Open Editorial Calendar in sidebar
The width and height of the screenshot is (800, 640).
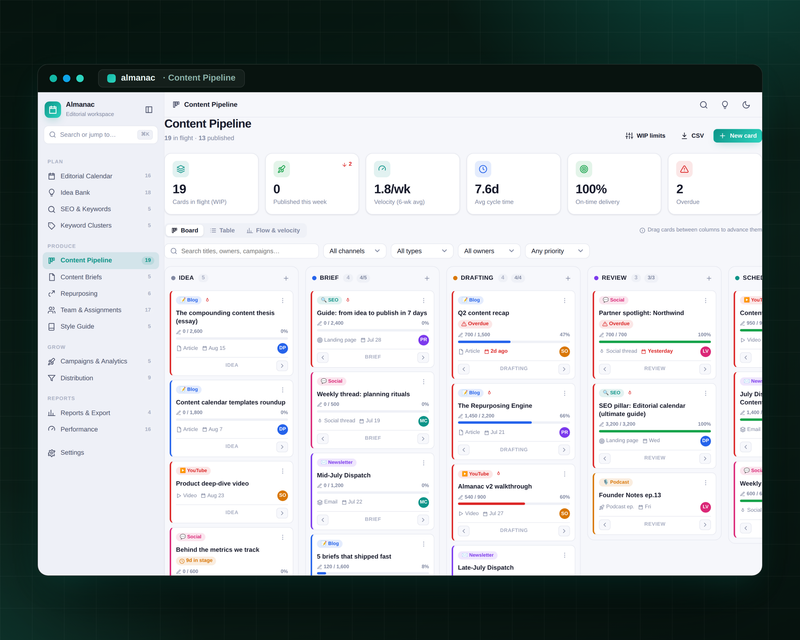[101, 176]
